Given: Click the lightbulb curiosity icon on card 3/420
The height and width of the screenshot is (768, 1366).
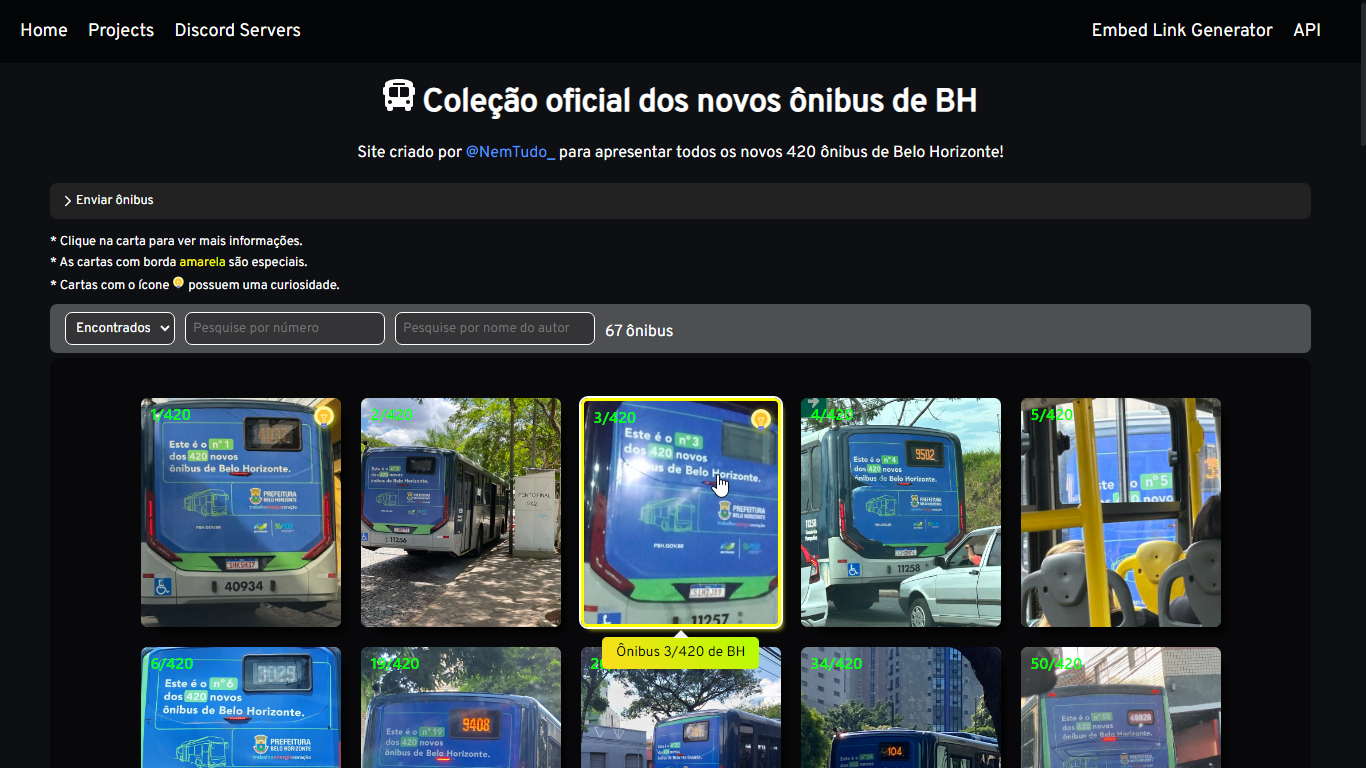Looking at the screenshot, I should pos(761,419).
